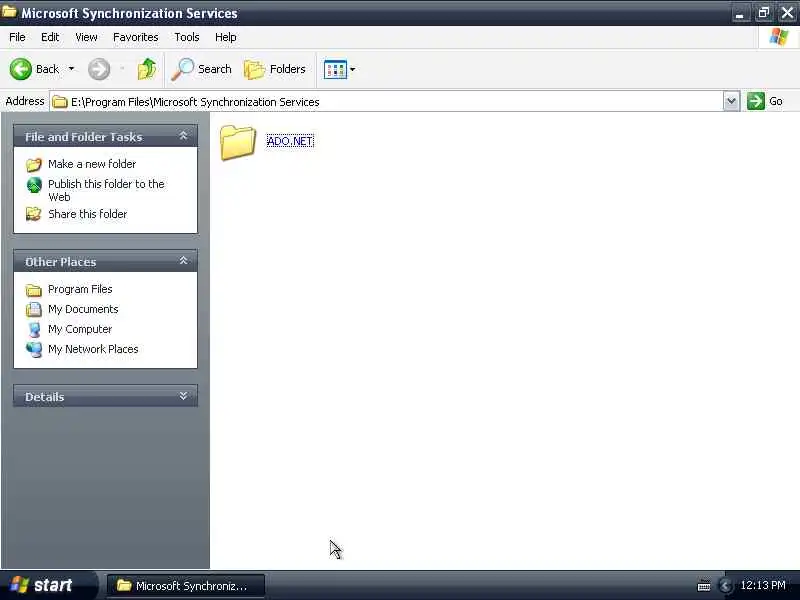800x600 pixels.
Task: Go up one folder level icon
Action: click(x=147, y=69)
